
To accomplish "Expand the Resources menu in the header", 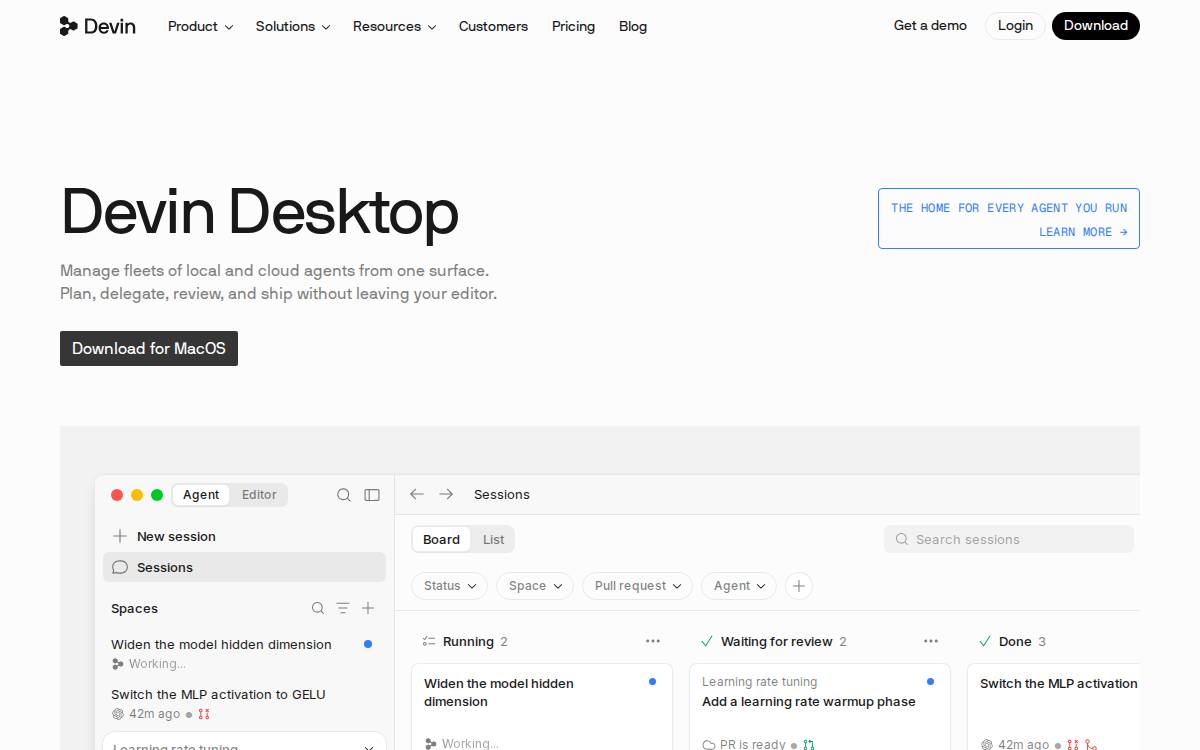I will pos(394,26).
